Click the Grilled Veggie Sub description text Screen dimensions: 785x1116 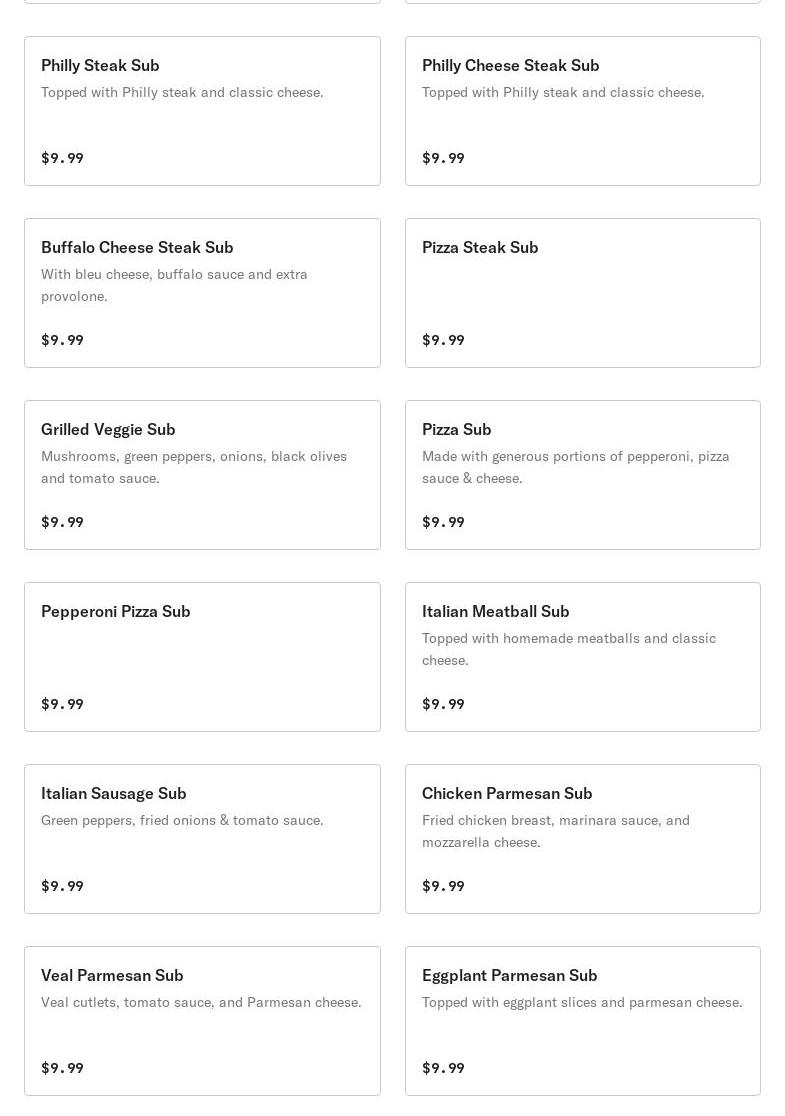[194, 467]
